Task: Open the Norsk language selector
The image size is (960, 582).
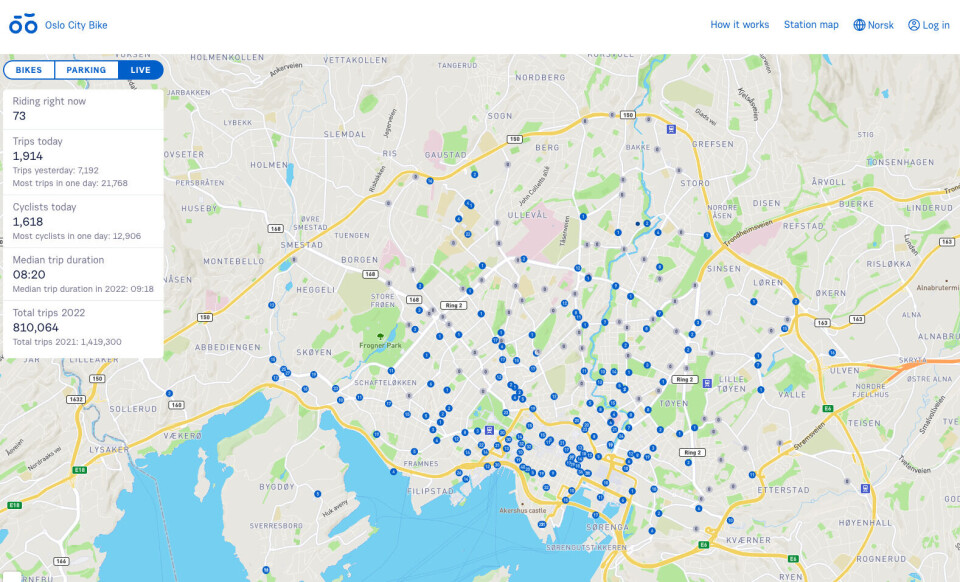Action: 875,24
